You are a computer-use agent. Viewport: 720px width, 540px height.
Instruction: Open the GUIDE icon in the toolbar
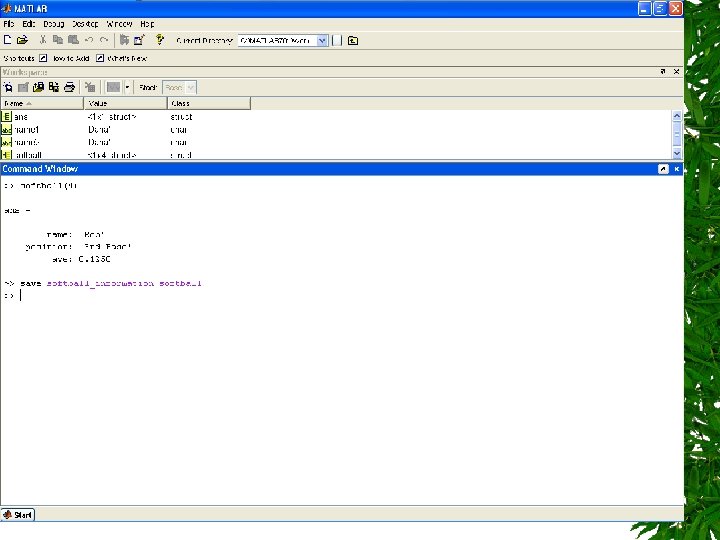click(140, 40)
